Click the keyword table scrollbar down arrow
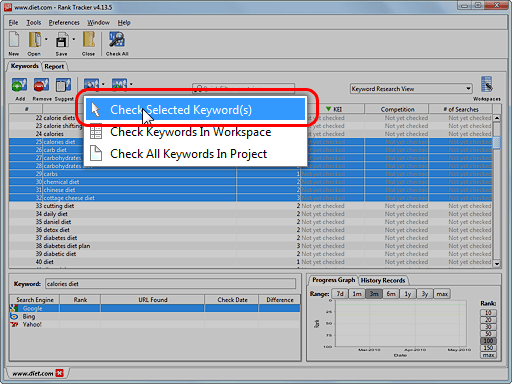This screenshot has height=384, width=512. [497, 264]
